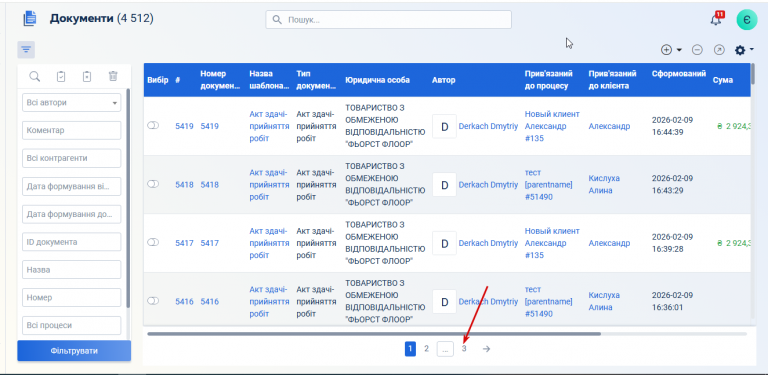The width and height of the screenshot is (768, 375).
Task: Open 'Всі процеси' selector
Action: coord(72,326)
